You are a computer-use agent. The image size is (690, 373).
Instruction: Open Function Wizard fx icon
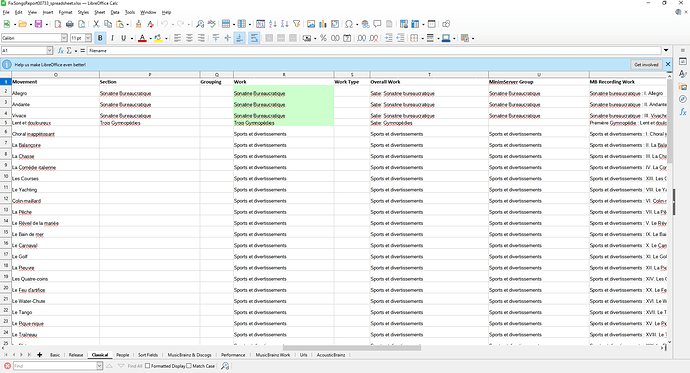tap(61, 51)
